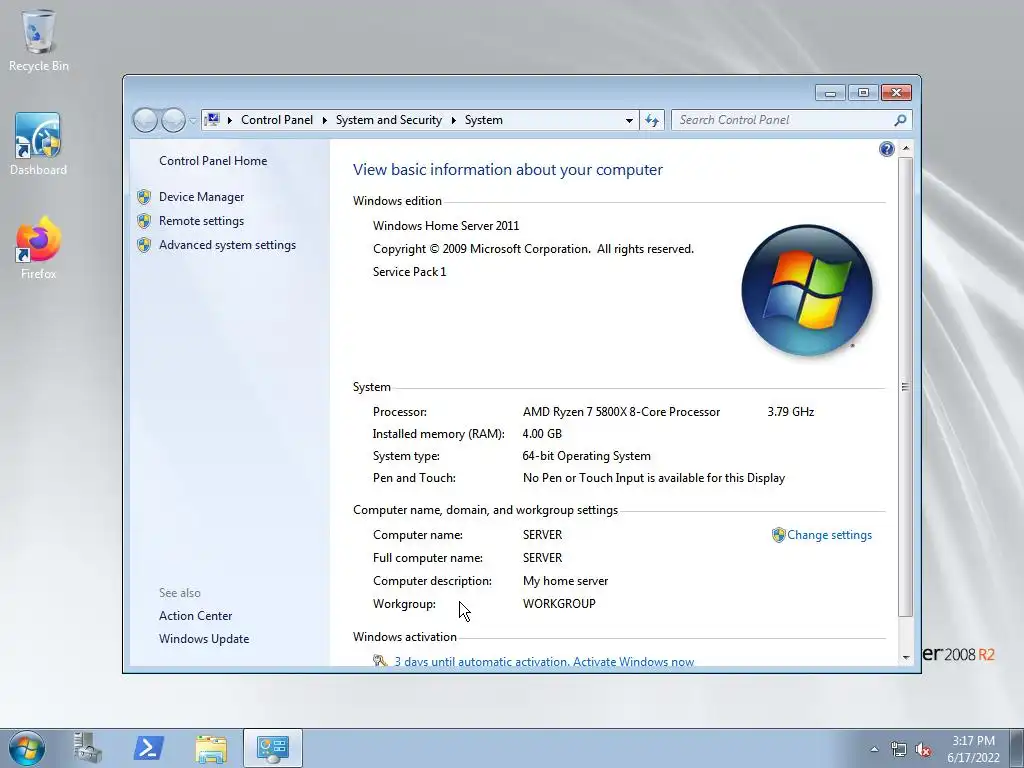Open the Recycle Bin desktop icon

[x=39, y=40]
